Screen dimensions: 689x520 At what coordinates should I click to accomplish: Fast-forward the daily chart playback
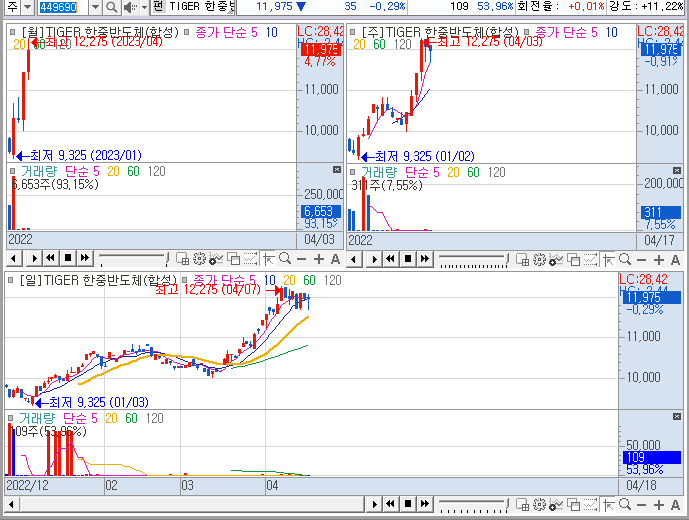[424, 504]
